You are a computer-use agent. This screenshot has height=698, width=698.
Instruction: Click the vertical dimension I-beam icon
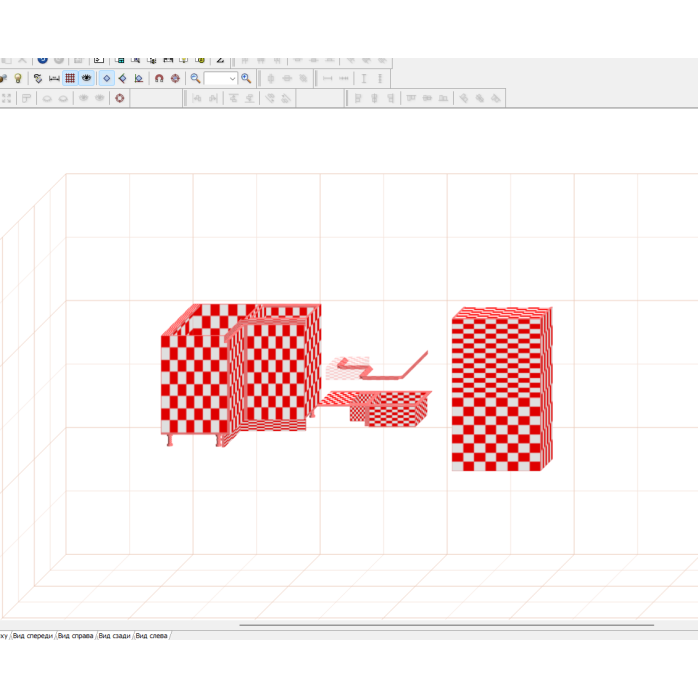[364, 78]
